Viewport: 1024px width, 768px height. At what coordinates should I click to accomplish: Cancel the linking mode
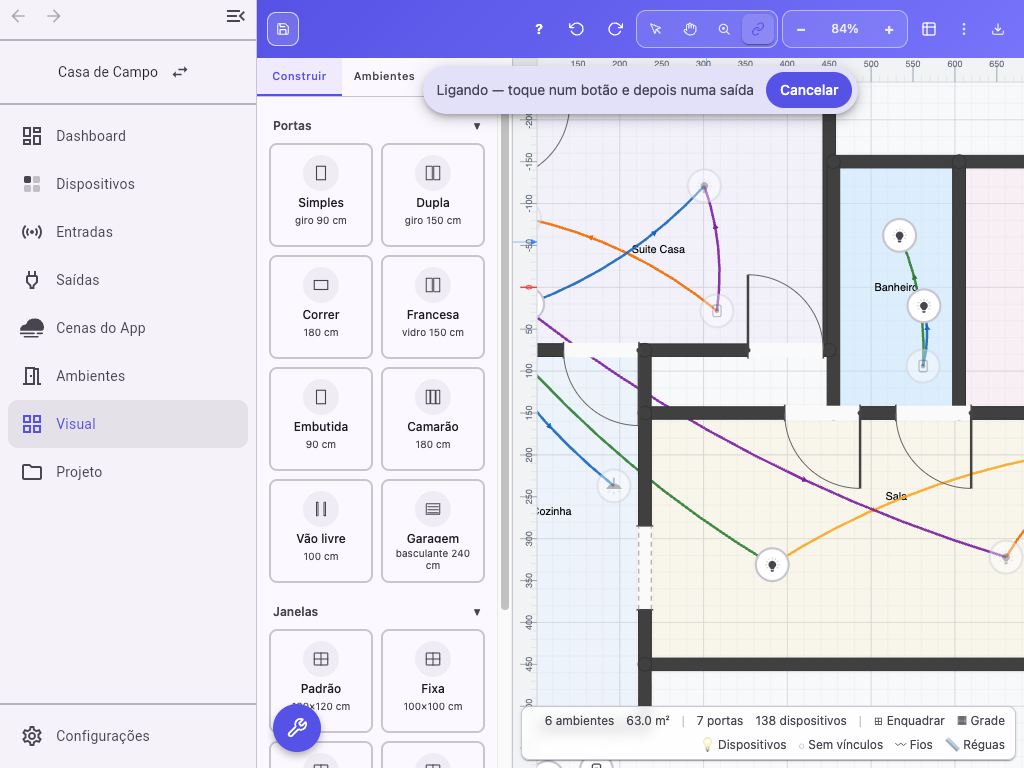coord(808,90)
